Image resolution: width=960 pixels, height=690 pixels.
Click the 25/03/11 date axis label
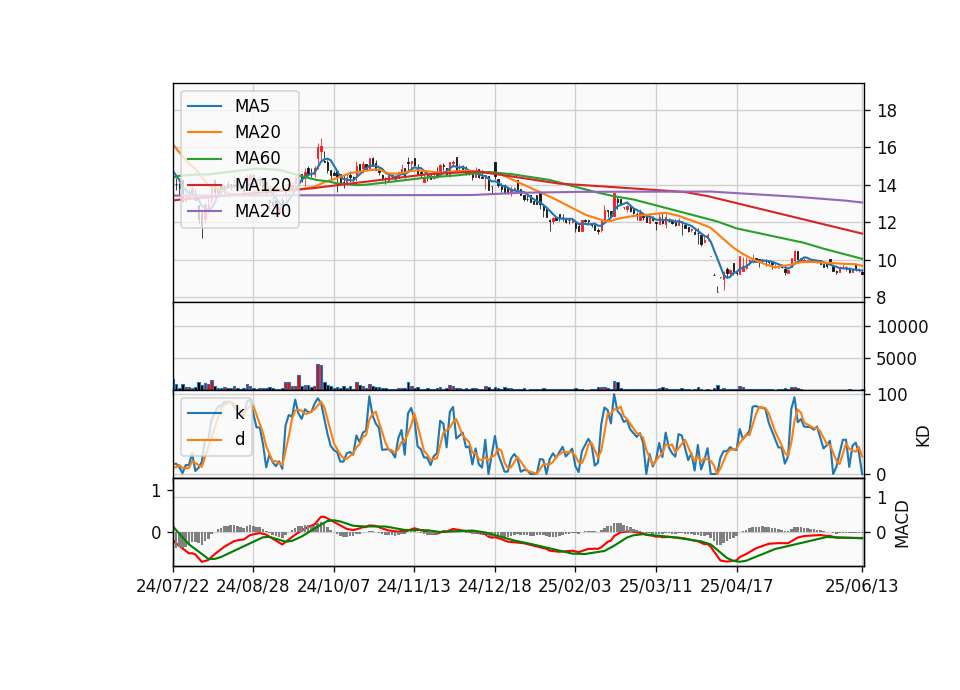click(656, 586)
